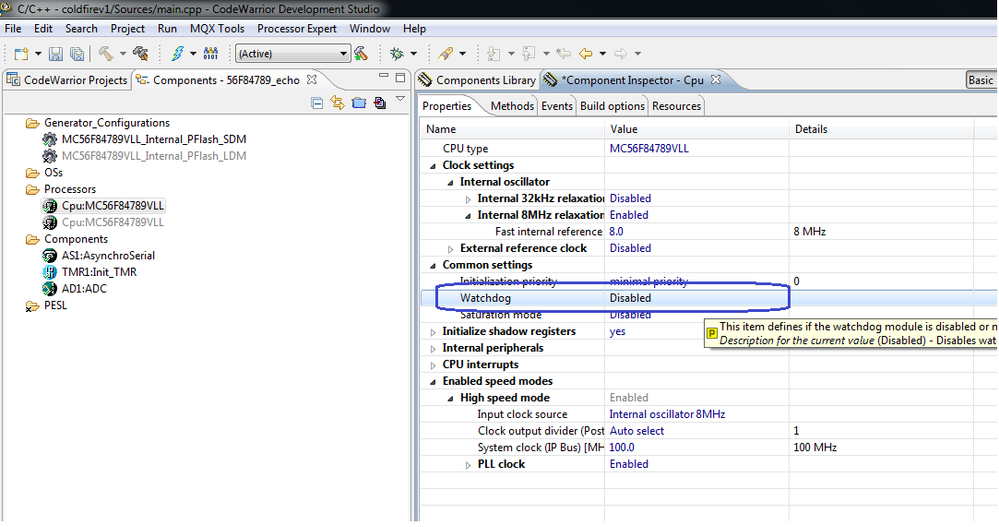
Task: Save the current file with the floppy icon
Action: coord(56,54)
